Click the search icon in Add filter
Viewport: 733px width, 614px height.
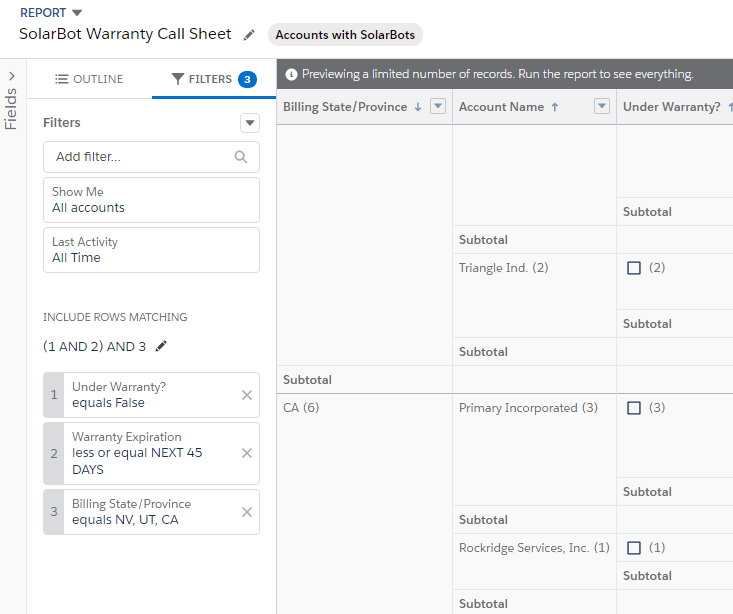point(240,157)
